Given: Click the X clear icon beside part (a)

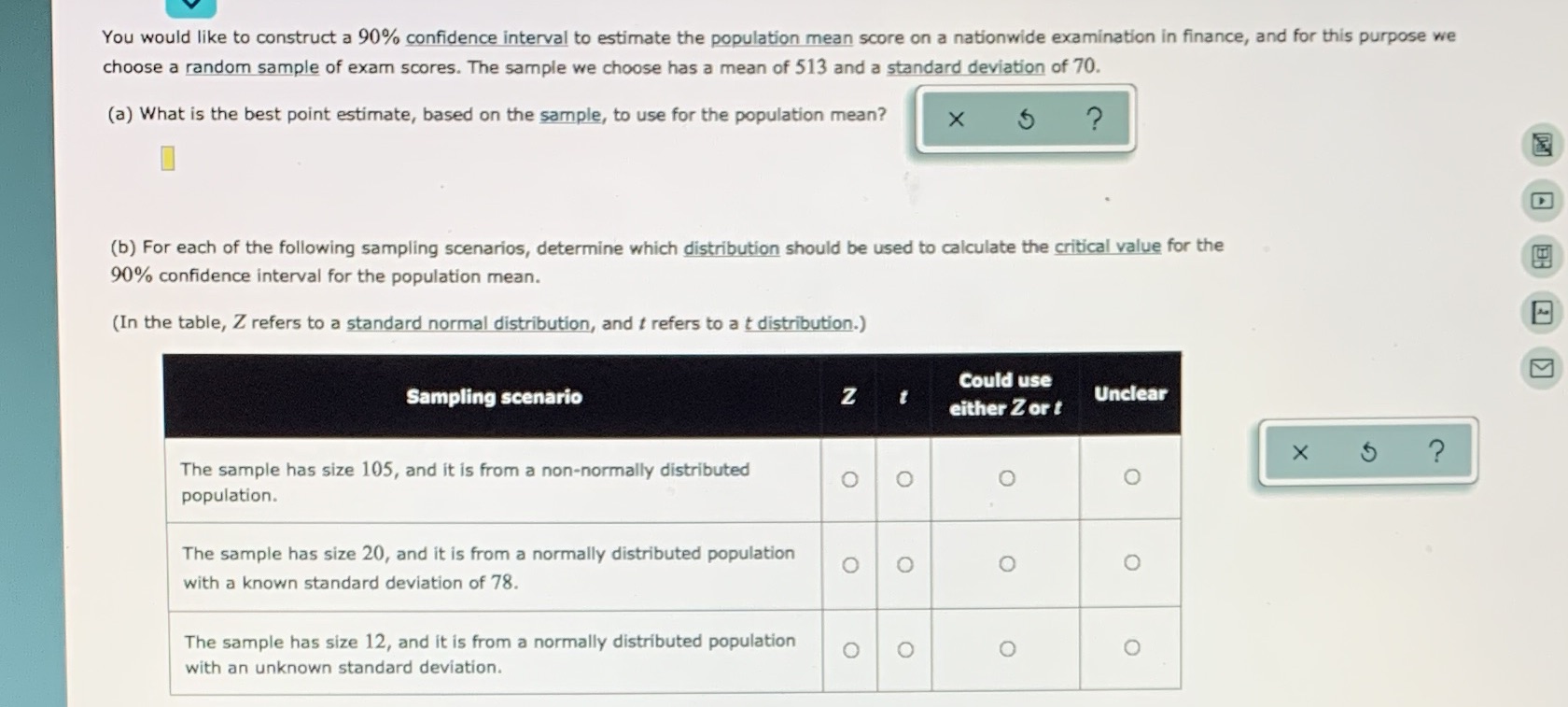Looking at the screenshot, I should pyautogui.click(x=956, y=119).
